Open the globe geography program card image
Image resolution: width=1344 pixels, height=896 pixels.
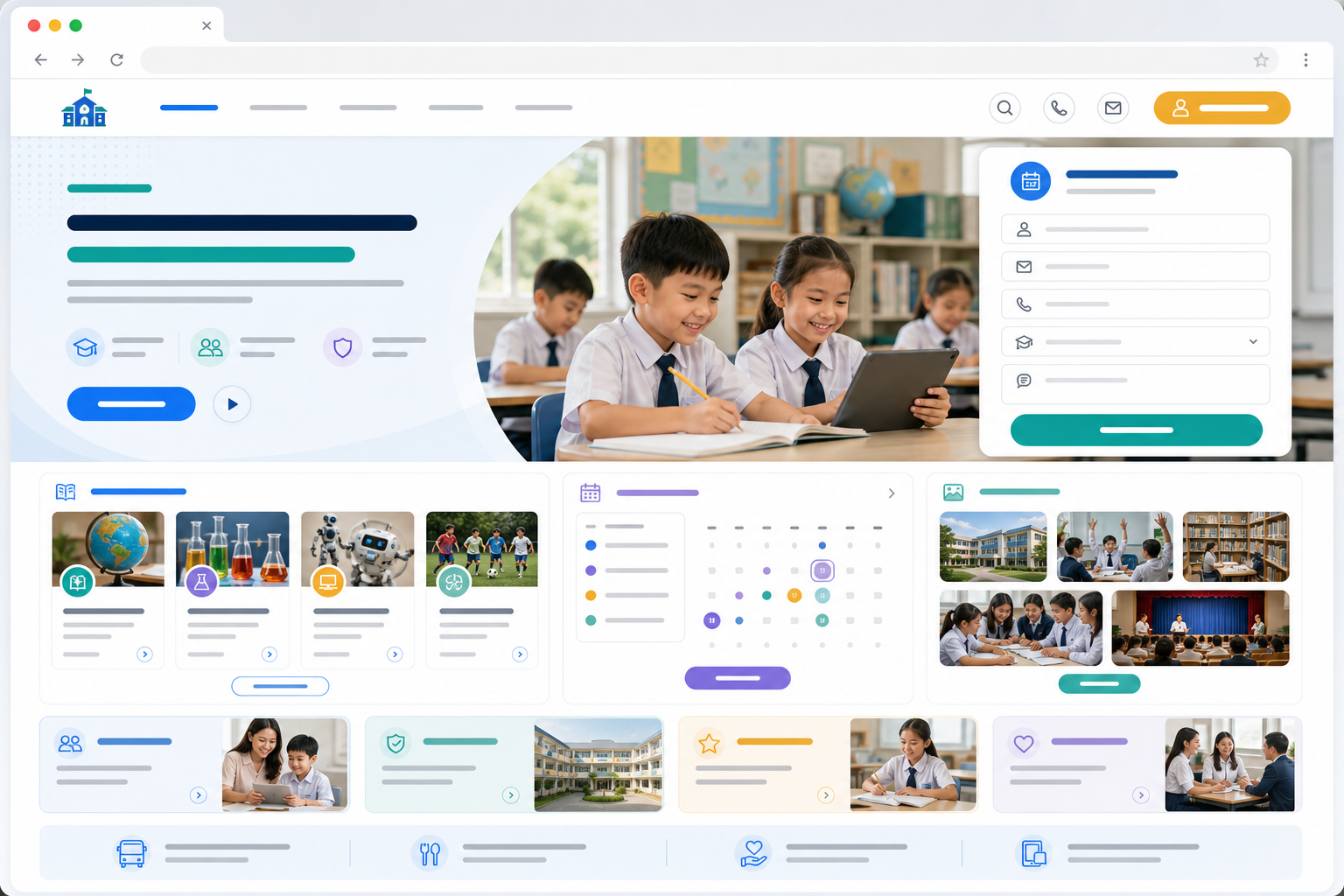(x=108, y=549)
